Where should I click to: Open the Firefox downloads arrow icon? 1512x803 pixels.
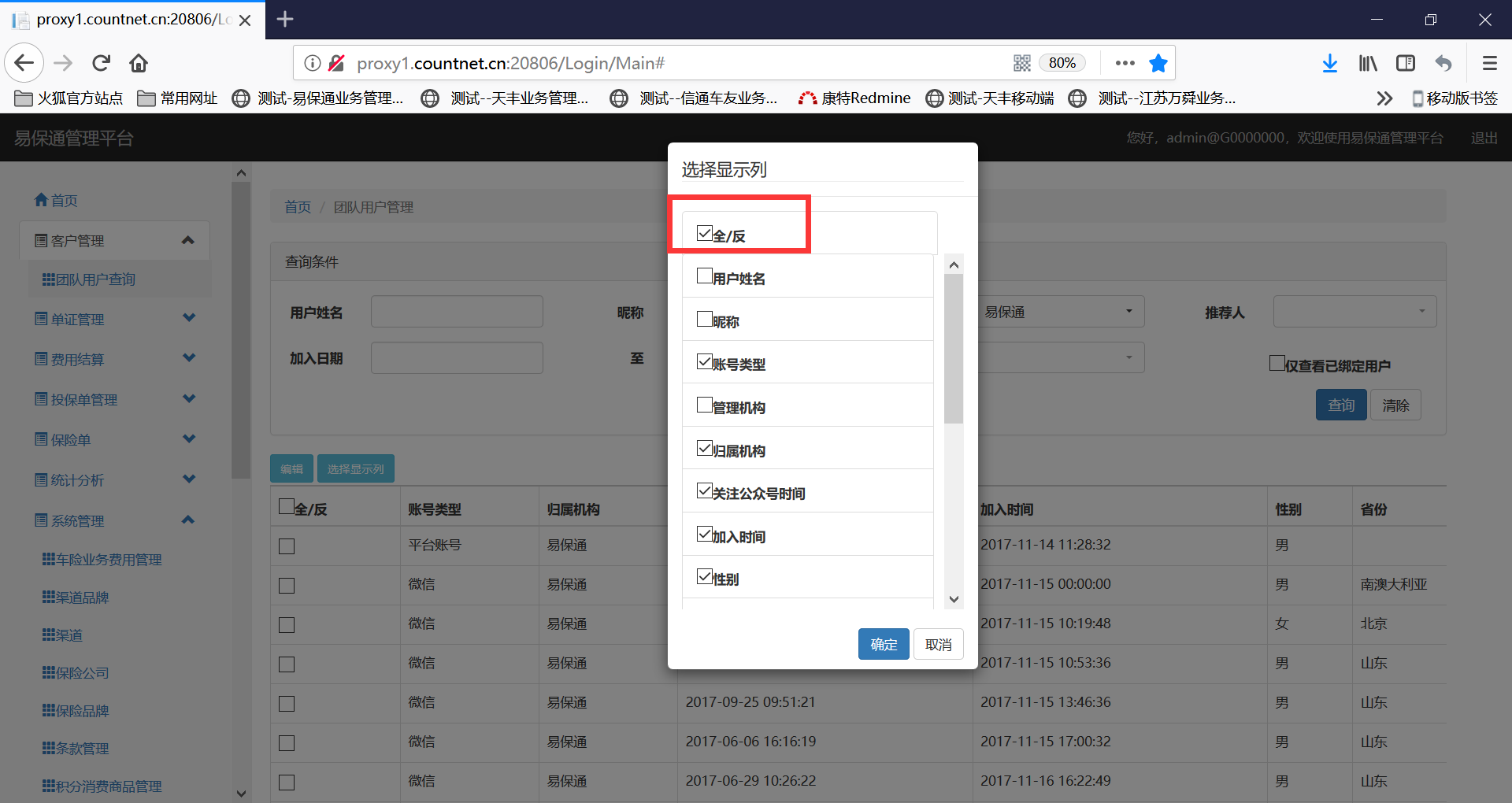point(1329,63)
